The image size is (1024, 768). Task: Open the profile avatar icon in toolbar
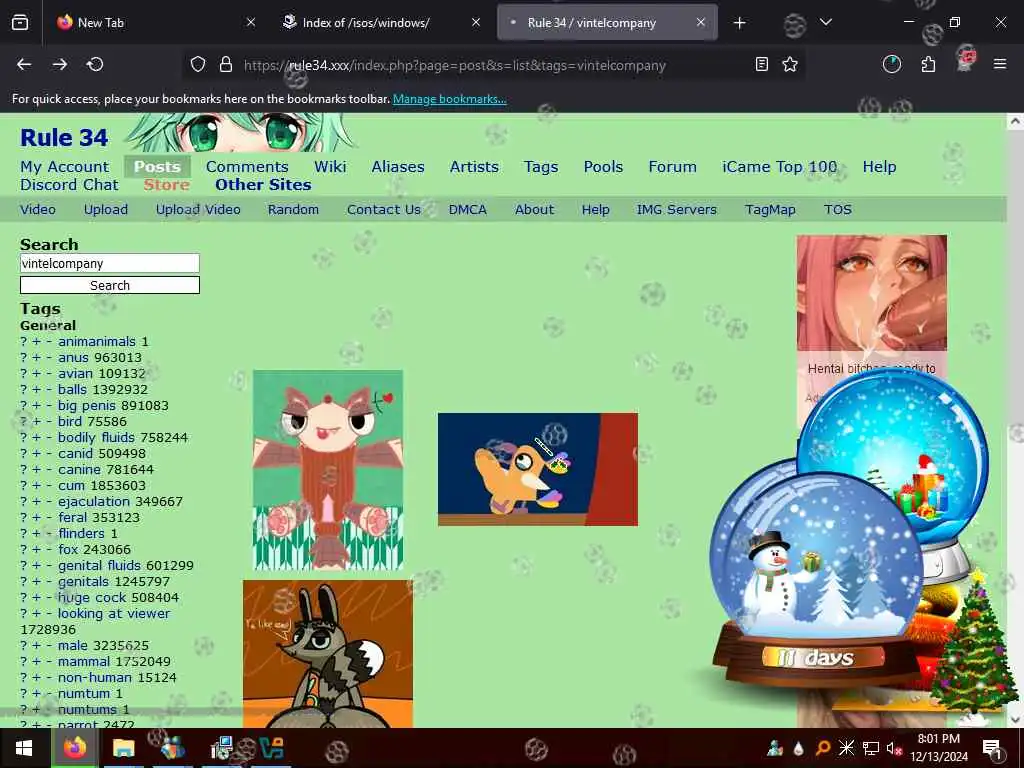pyautogui.click(x=965, y=59)
